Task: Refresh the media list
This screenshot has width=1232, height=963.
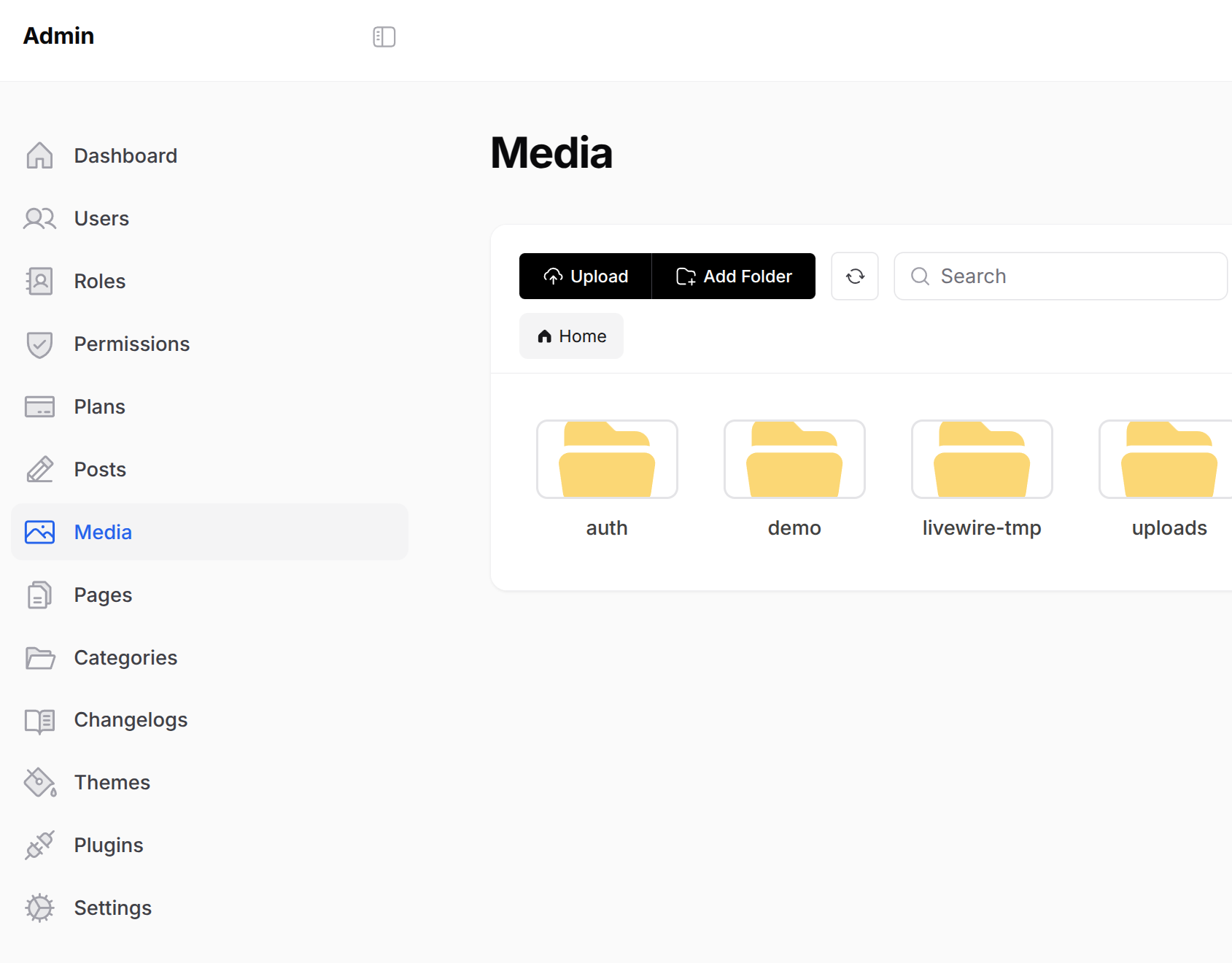Action: pyautogui.click(x=855, y=276)
